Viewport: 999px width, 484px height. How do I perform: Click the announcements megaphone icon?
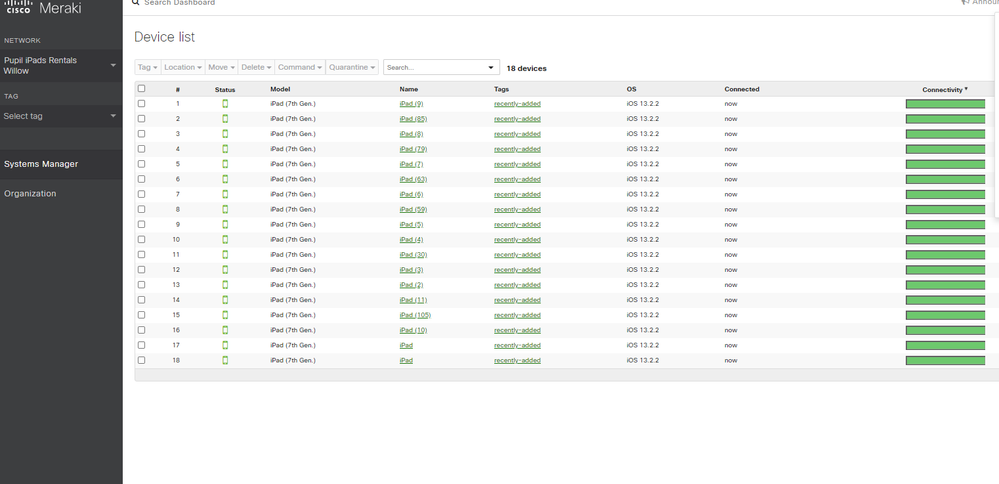(x=965, y=3)
